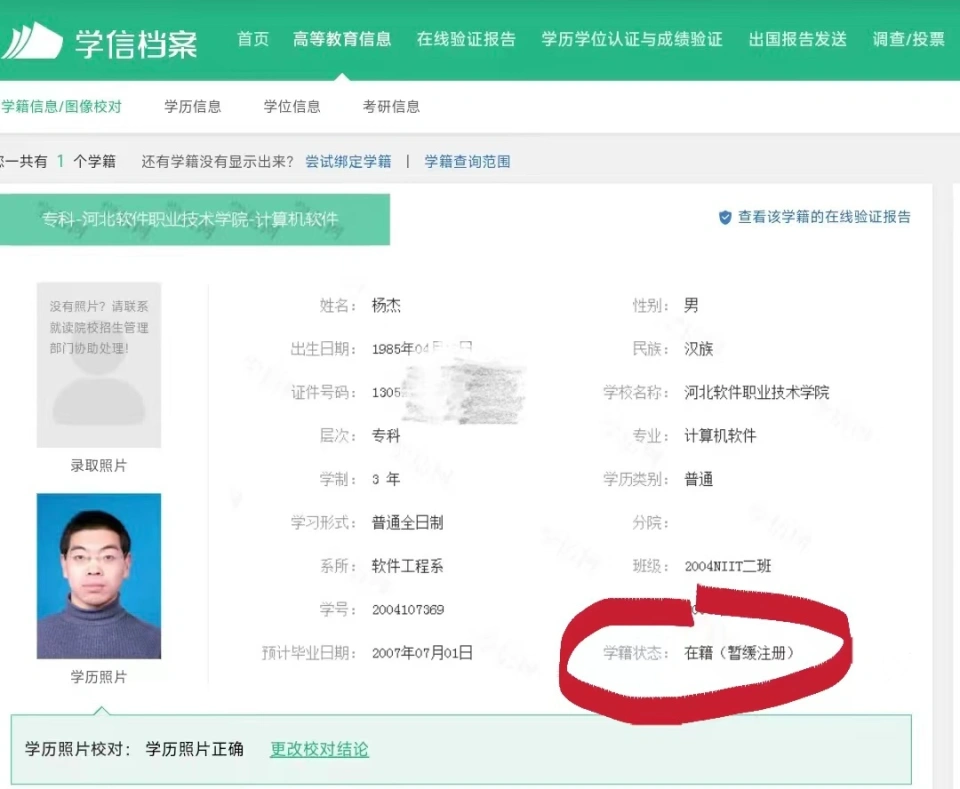The image size is (960, 789).
Task: Click the 学历照片 portrait thumbnail
Action: point(99,576)
